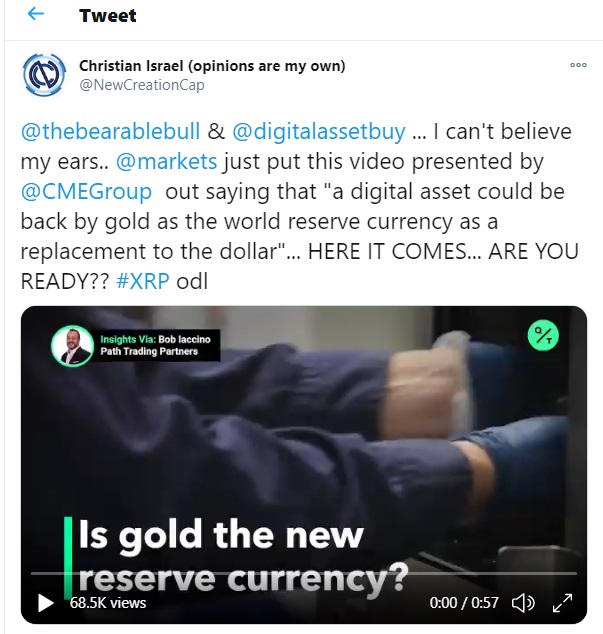Open the tweet's more options menu
The width and height of the screenshot is (603, 634).
coord(578,65)
